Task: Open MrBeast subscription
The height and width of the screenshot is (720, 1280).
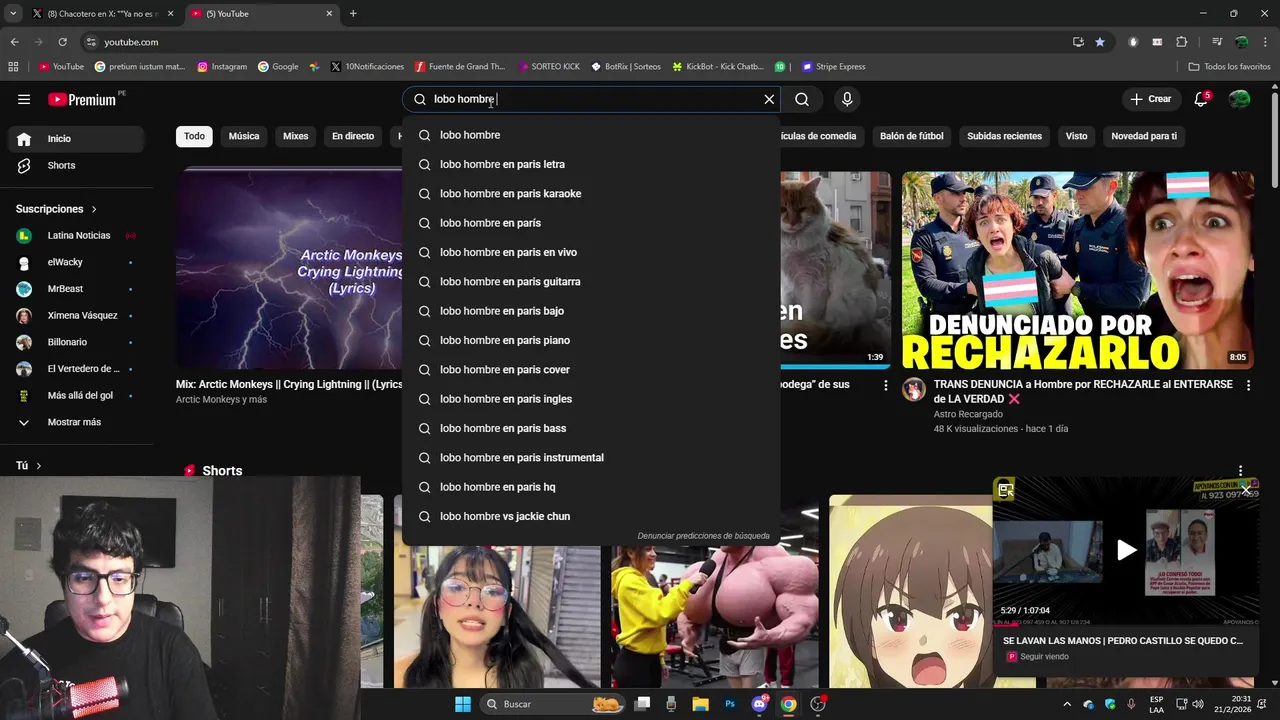Action: pos(76,289)
